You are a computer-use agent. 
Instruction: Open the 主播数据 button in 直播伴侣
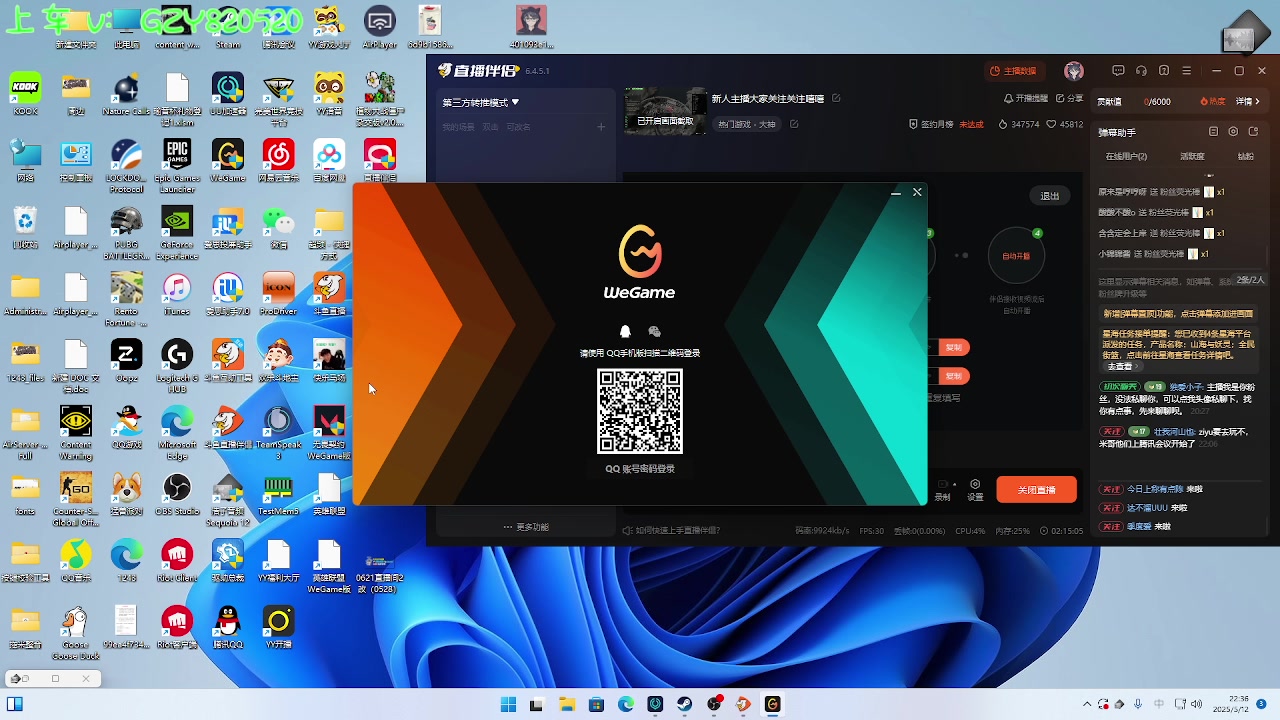(1013, 71)
